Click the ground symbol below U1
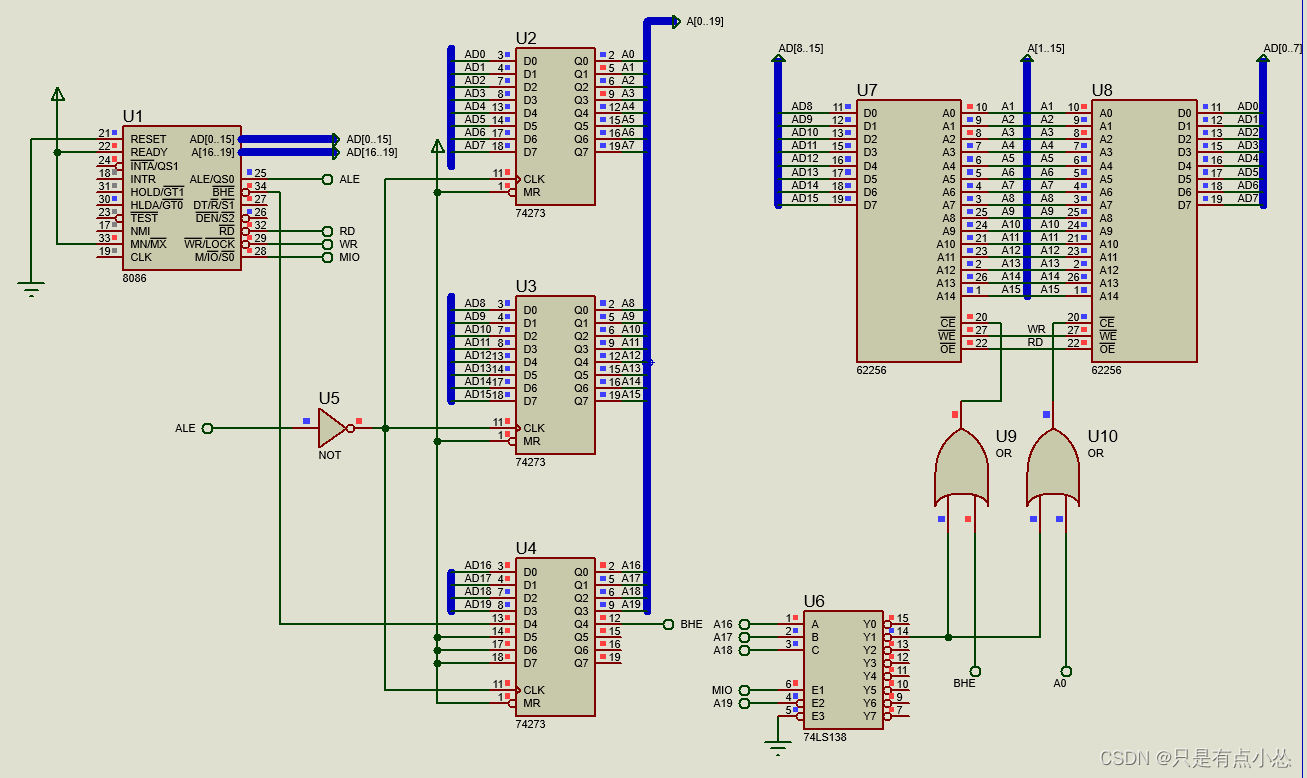The width and height of the screenshot is (1307, 778). [x=31, y=289]
